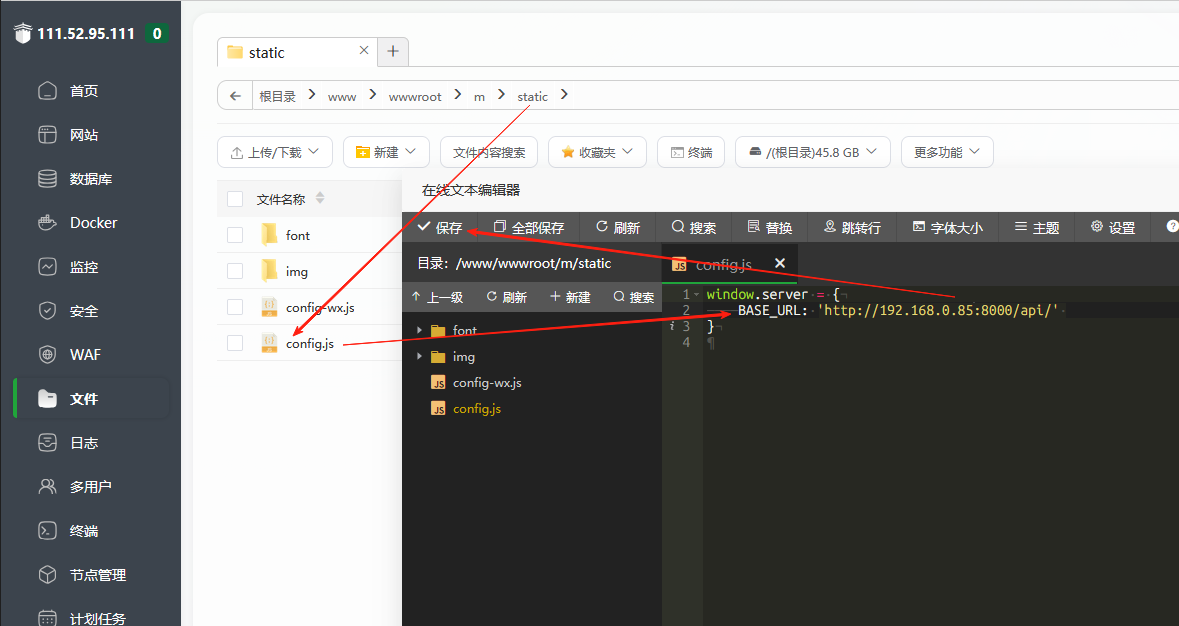
Task: Expand the Upload/Download dropdown
Action: [275, 152]
